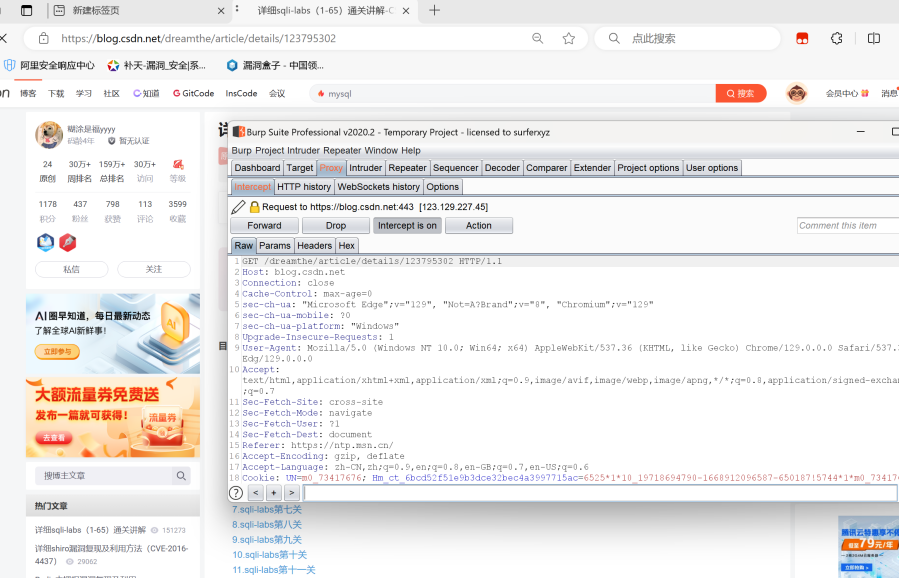Switch to the Sequencer tab
This screenshot has width=899, height=578.
[x=455, y=167]
